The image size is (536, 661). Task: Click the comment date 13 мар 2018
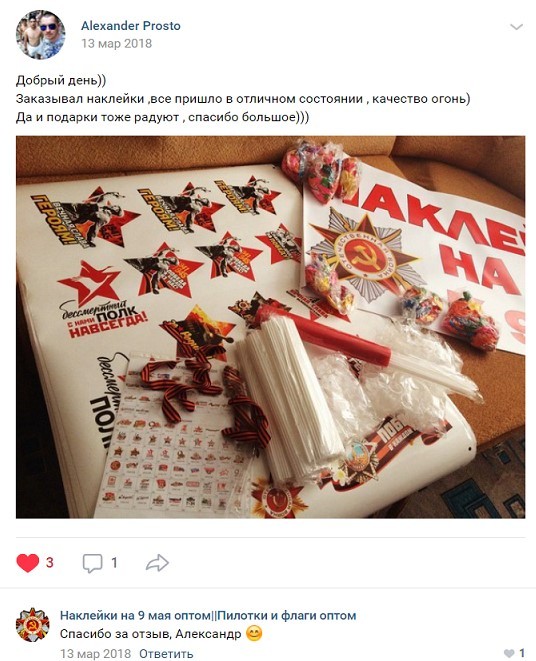[95, 654]
